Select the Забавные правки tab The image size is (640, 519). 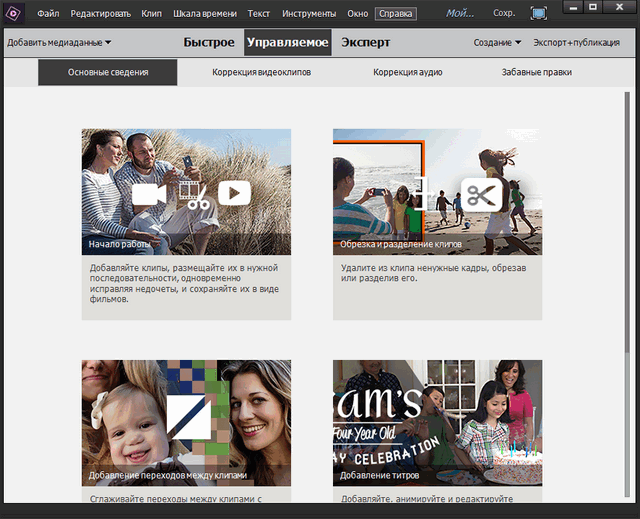[537, 73]
